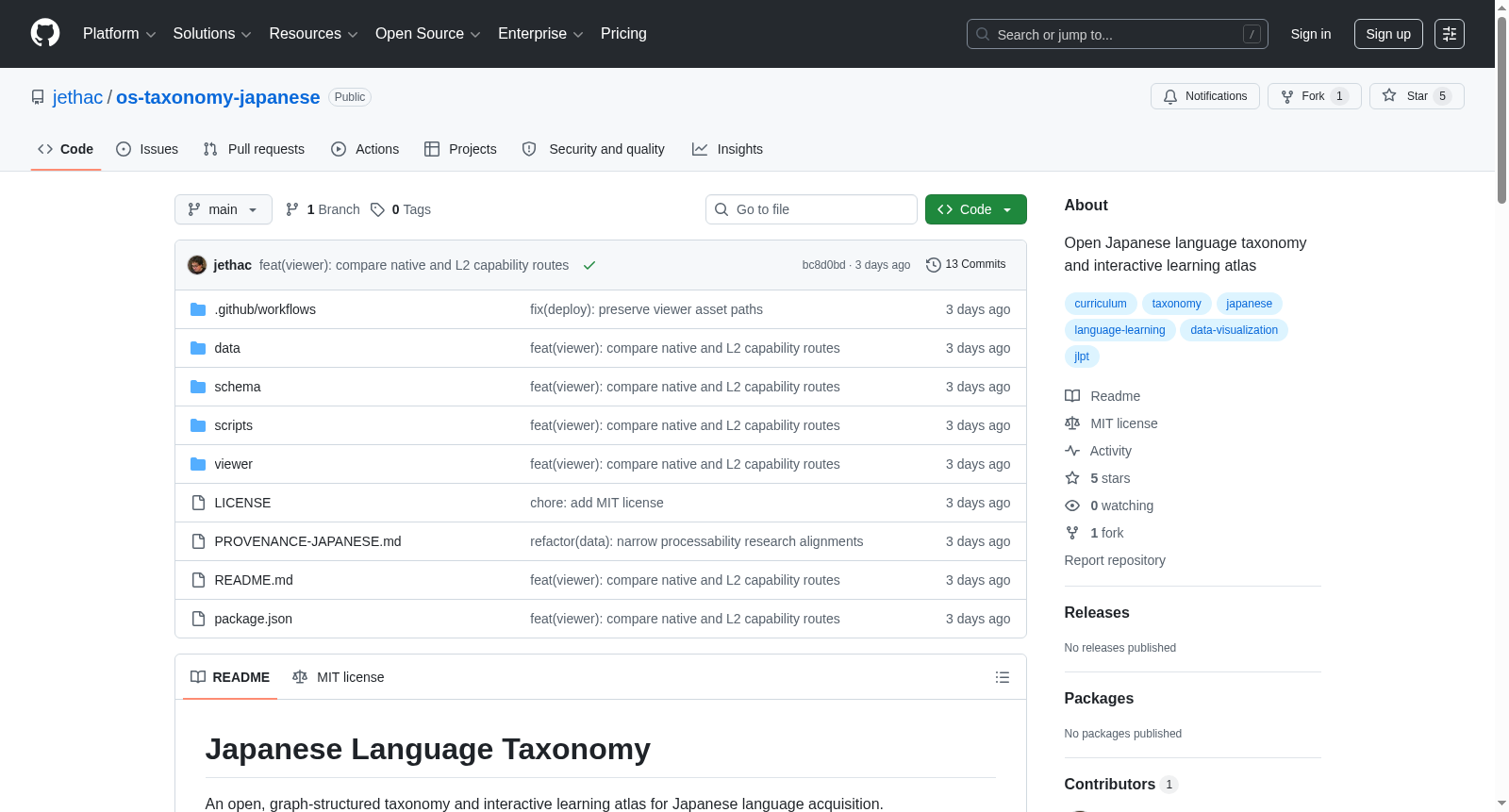1509x812 pixels.
Task: Click the .github/workflows folder icon
Action: click(x=198, y=309)
